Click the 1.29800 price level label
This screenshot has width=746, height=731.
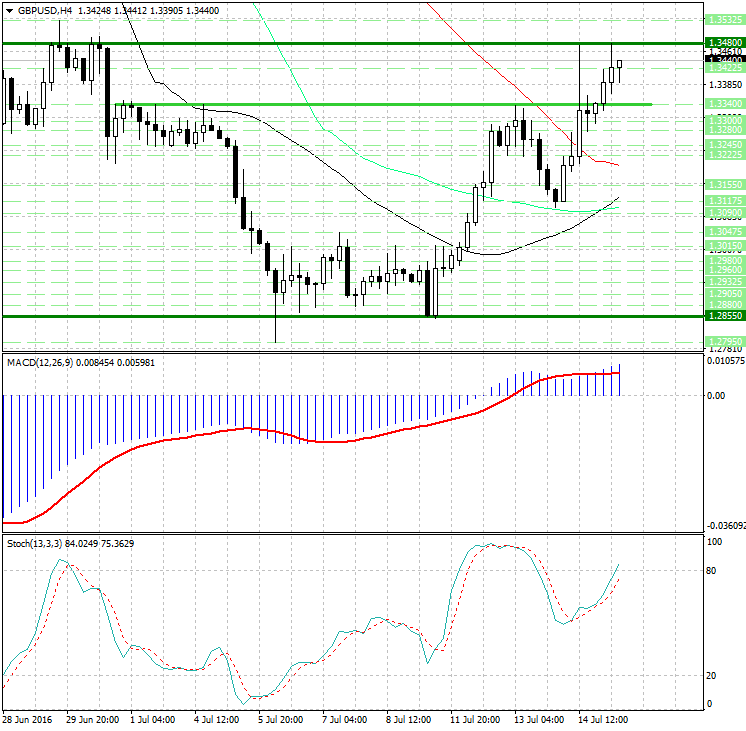click(x=725, y=261)
